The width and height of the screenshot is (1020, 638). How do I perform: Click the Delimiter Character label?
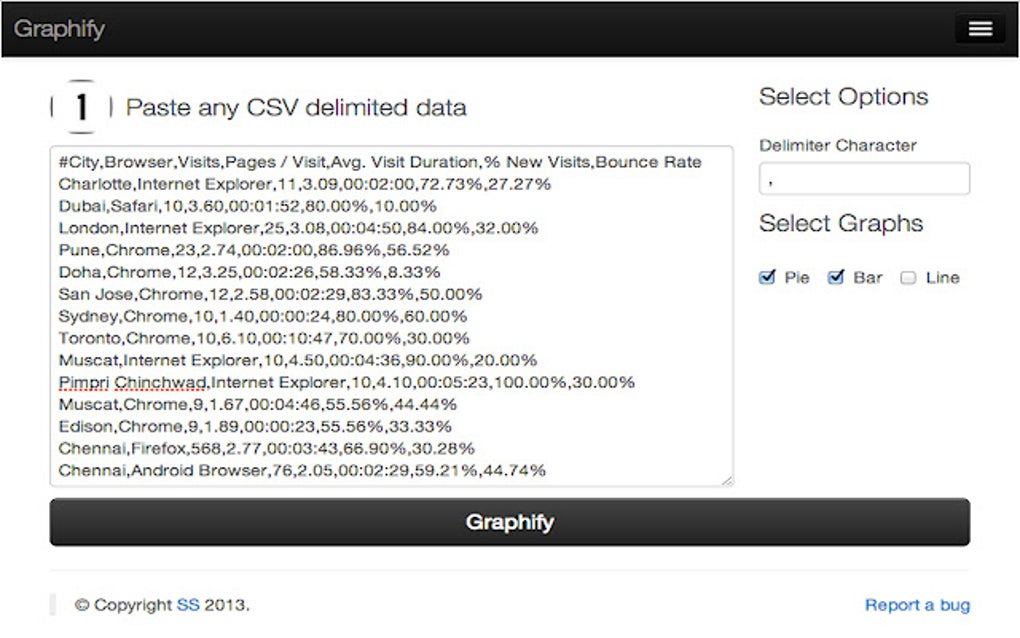point(837,146)
